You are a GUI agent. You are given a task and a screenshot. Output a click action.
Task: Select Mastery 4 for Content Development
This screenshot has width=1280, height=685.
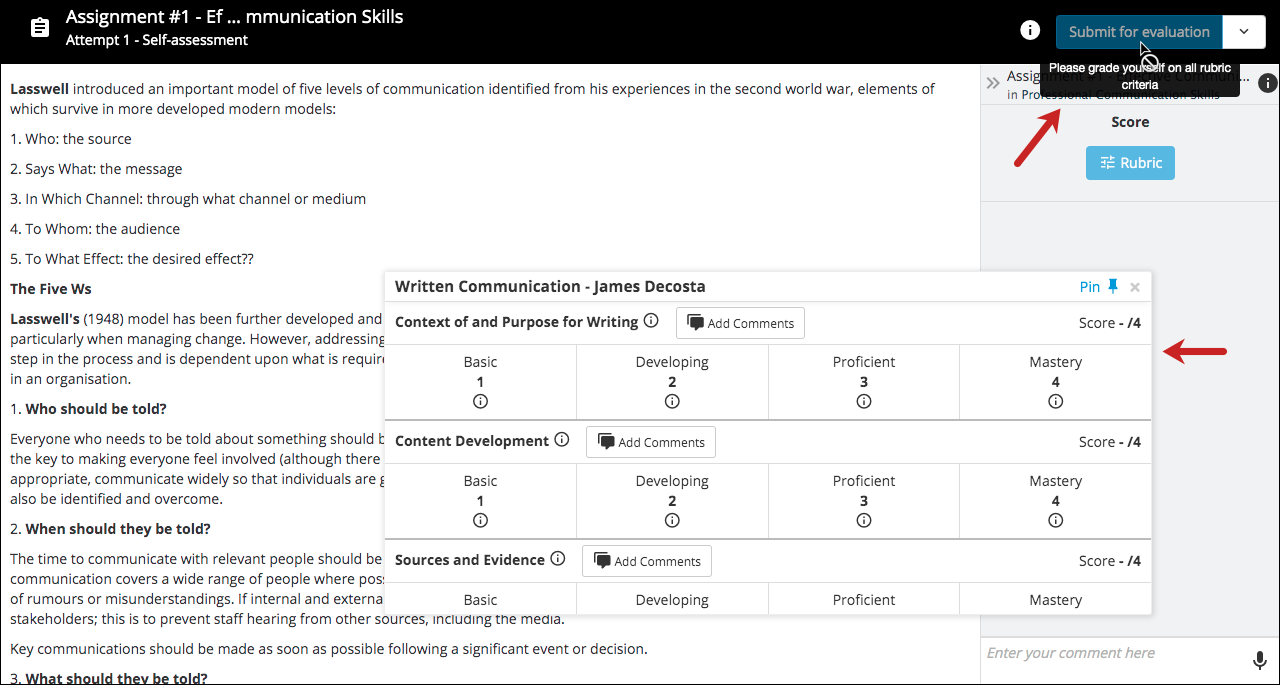pyautogui.click(x=1056, y=501)
